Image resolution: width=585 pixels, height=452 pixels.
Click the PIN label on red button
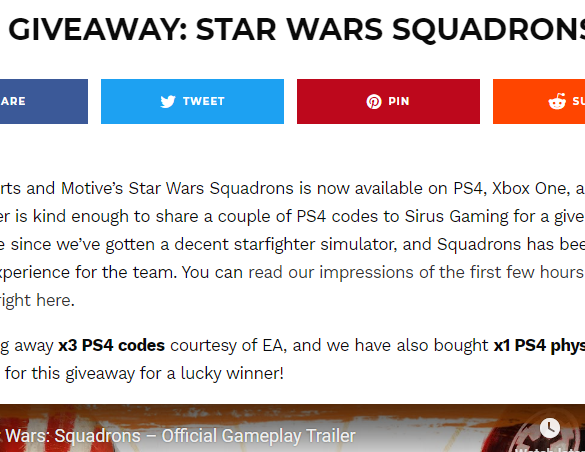coord(399,101)
